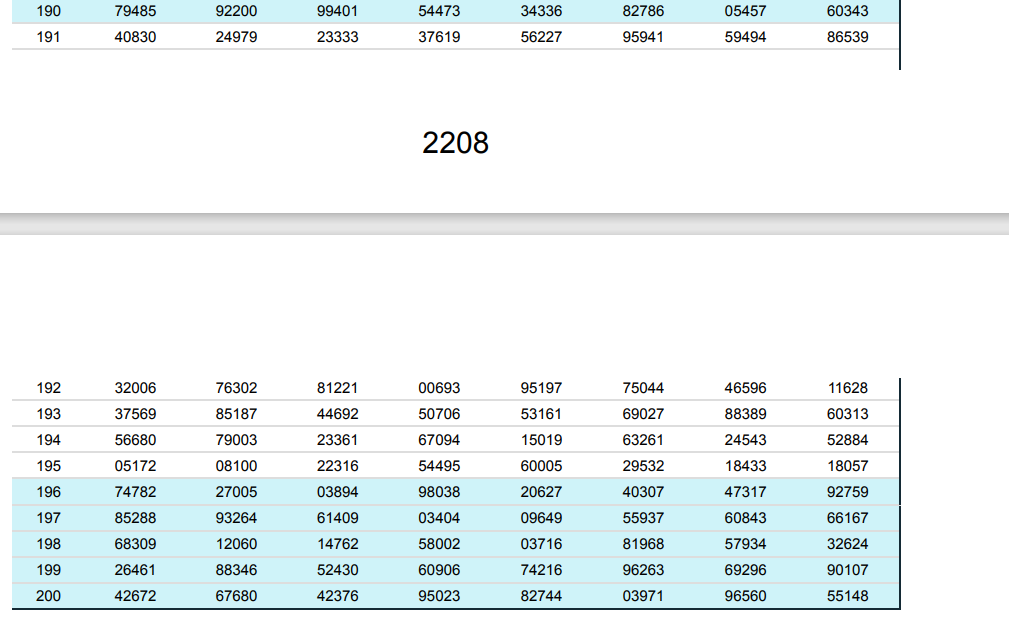Select the value 92759
This screenshot has width=1009, height=619.
845,492
